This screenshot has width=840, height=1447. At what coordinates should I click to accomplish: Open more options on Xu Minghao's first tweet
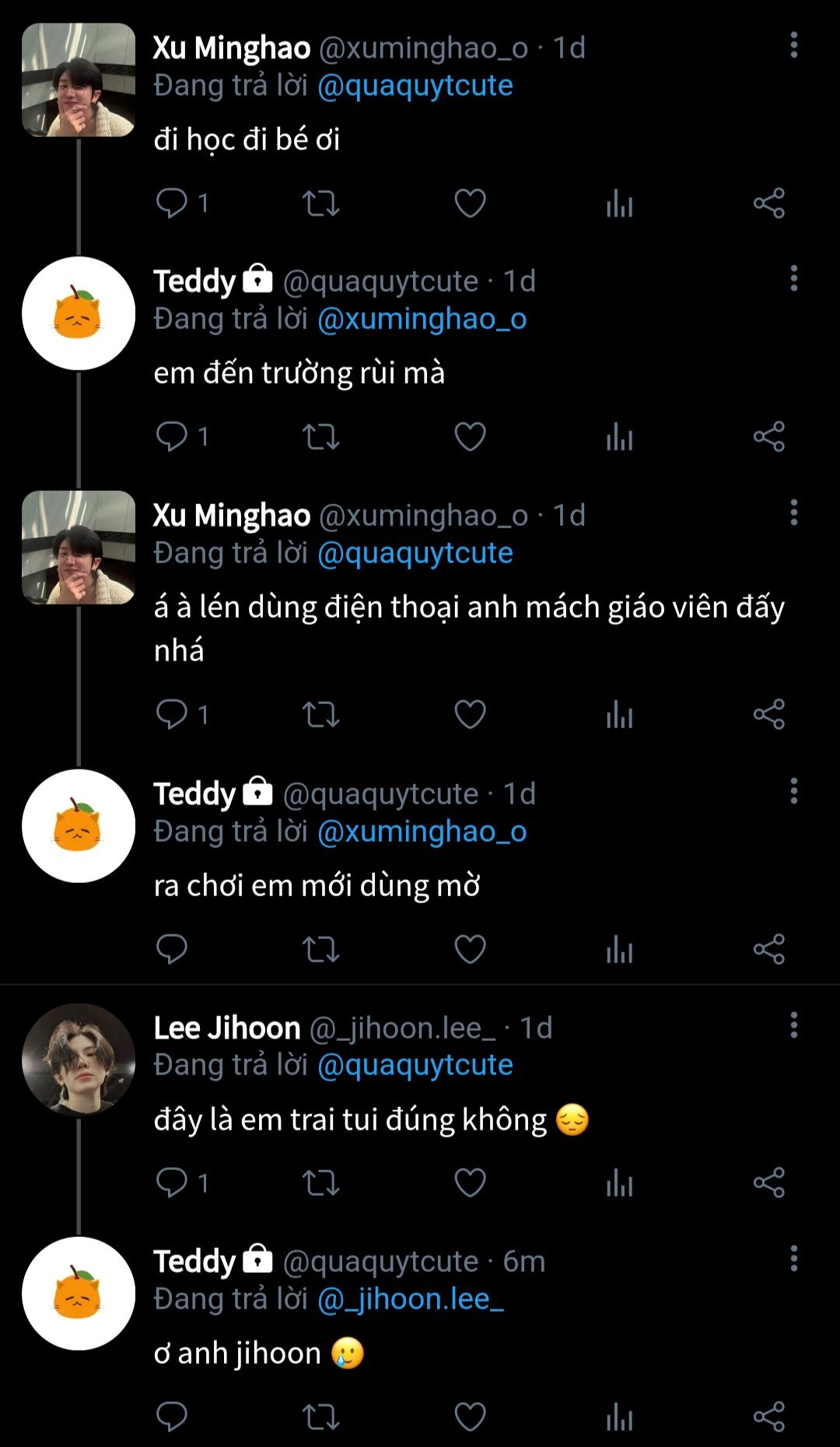[x=793, y=45]
